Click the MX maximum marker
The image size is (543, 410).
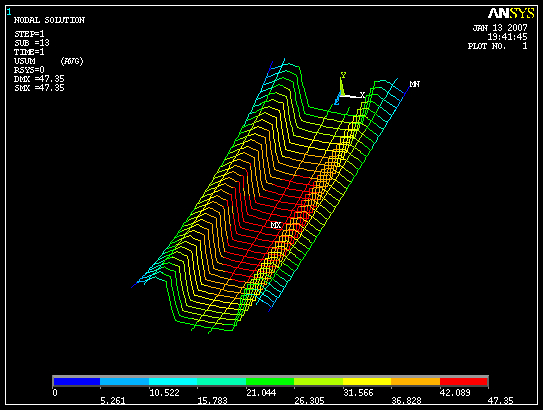(276, 225)
